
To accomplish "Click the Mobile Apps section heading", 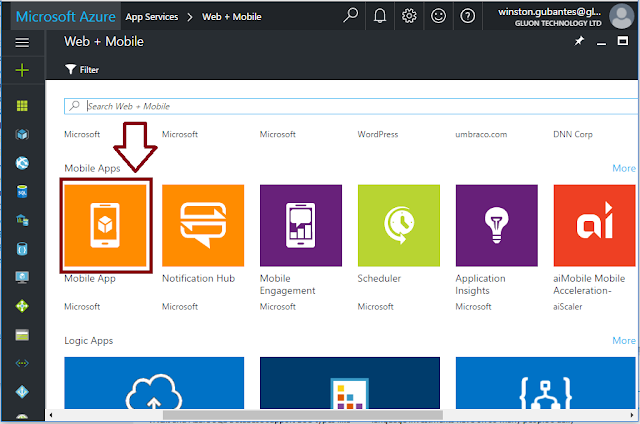I will (x=92, y=168).
